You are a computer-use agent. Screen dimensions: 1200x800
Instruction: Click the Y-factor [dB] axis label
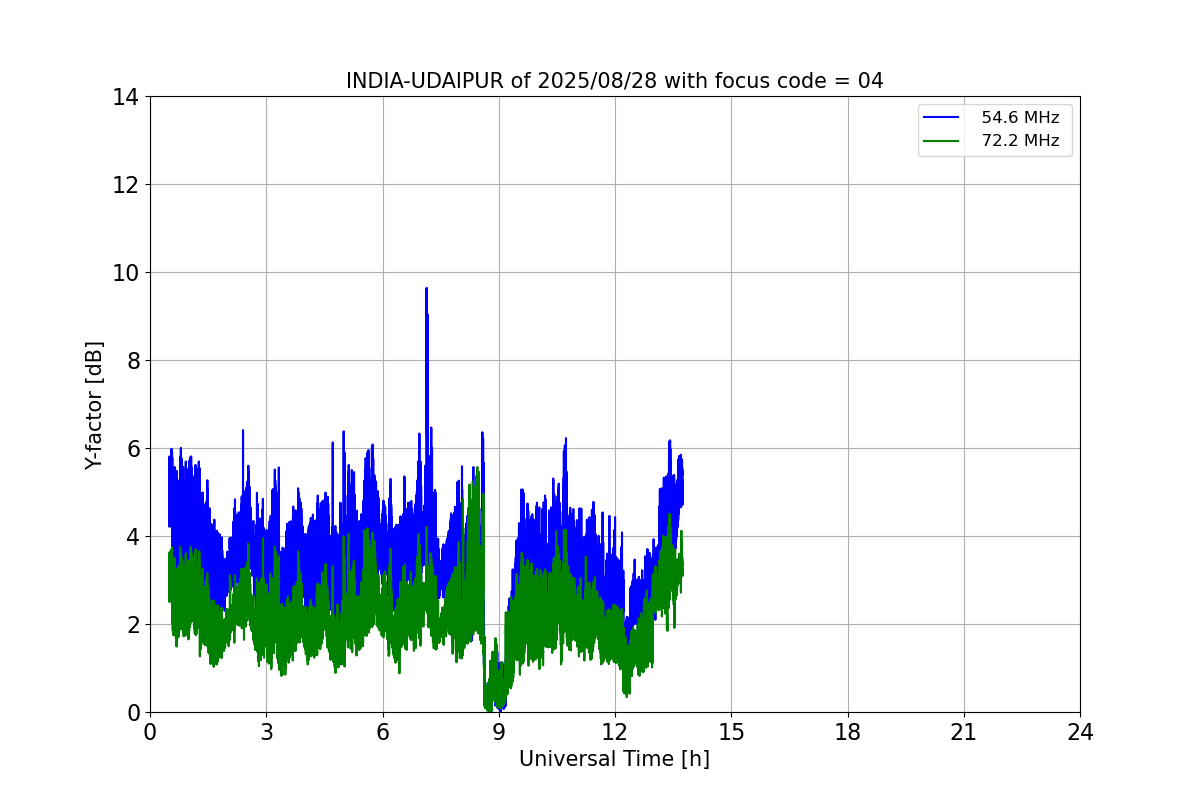tap(94, 405)
